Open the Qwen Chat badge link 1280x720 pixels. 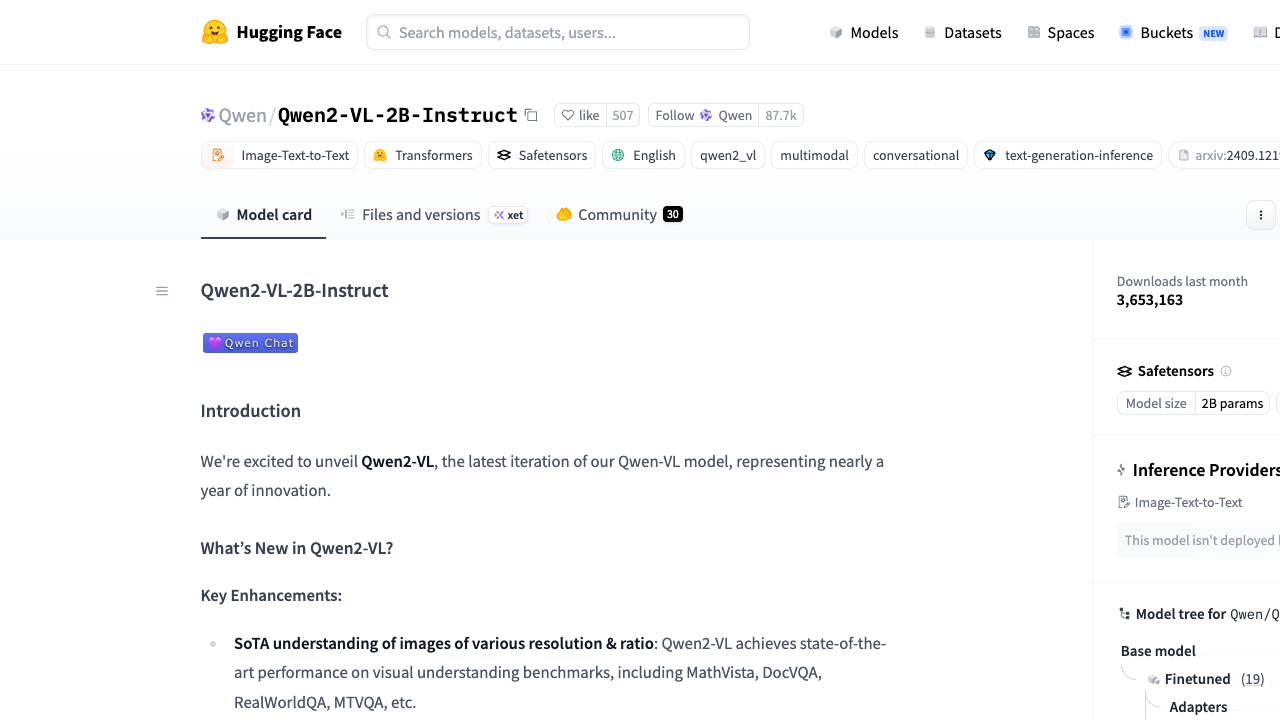pos(250,343)
